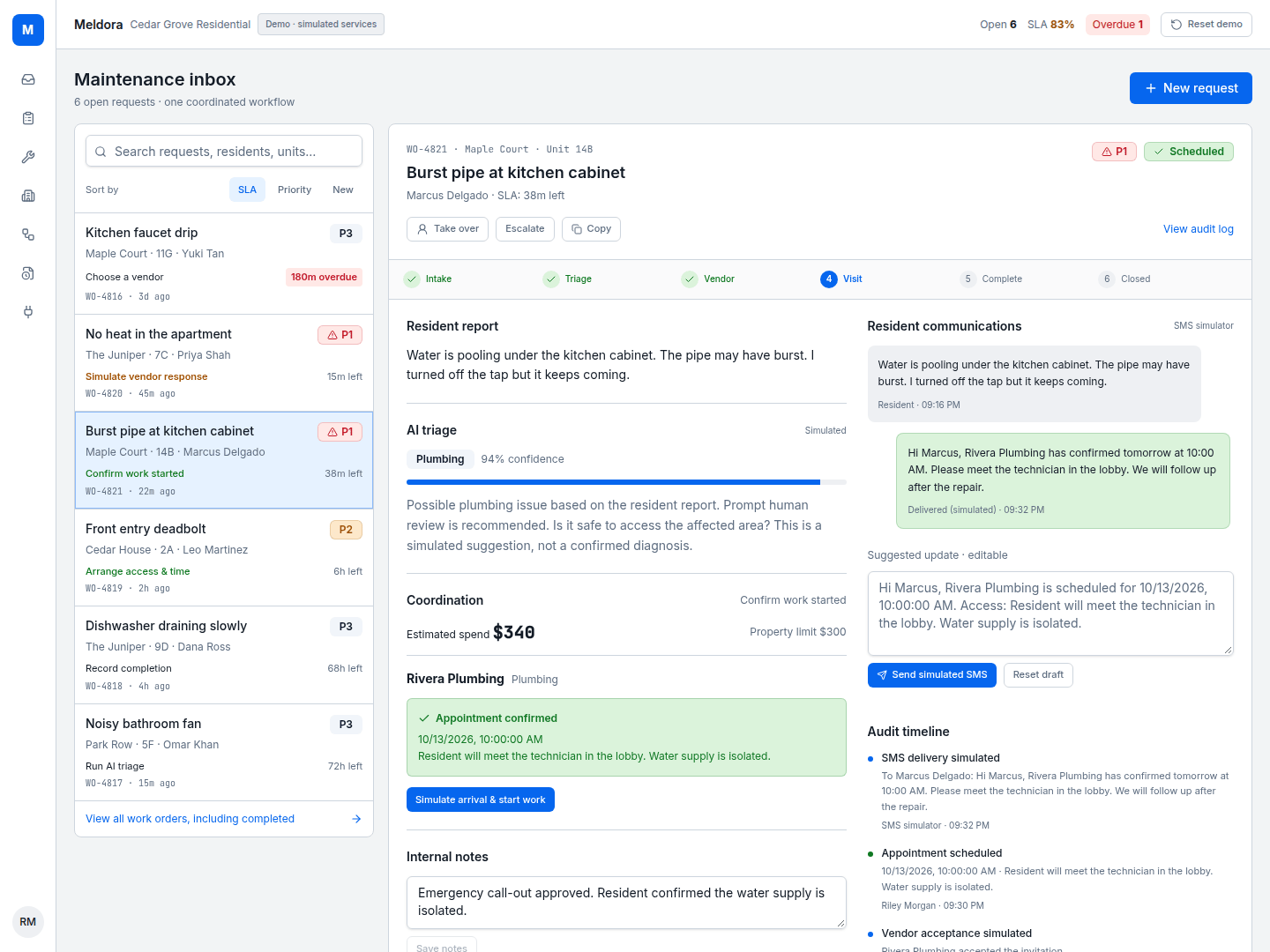The width and height of the screenshot is (1270, 952).
Task: Open the Front entry deadbolt request
Action: click(x=224, y=558)
